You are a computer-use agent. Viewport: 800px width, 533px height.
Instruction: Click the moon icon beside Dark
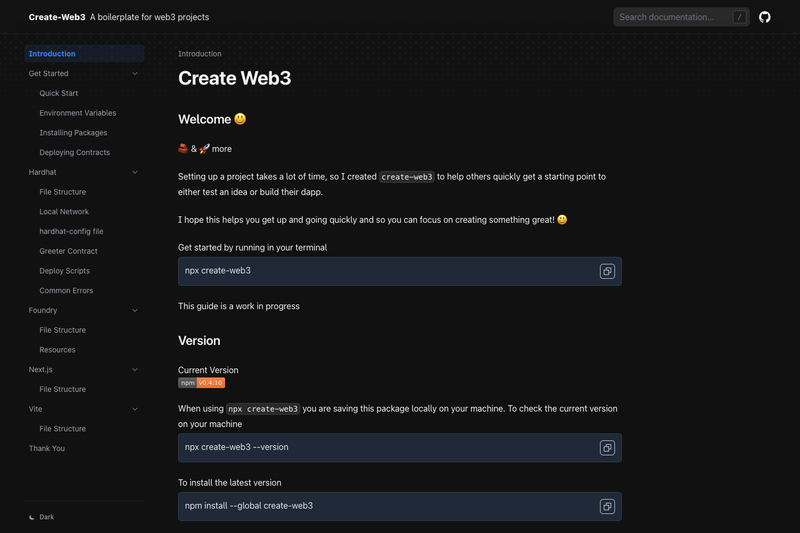point(32,517)
